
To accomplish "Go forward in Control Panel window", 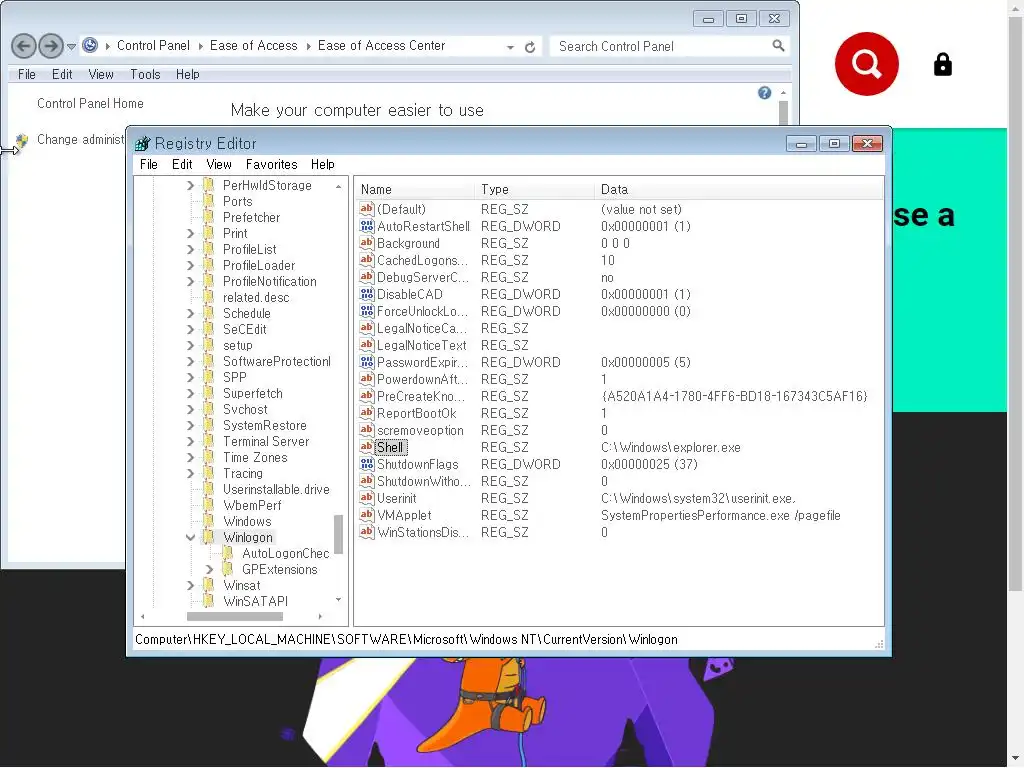I will (x=51, y=46).
